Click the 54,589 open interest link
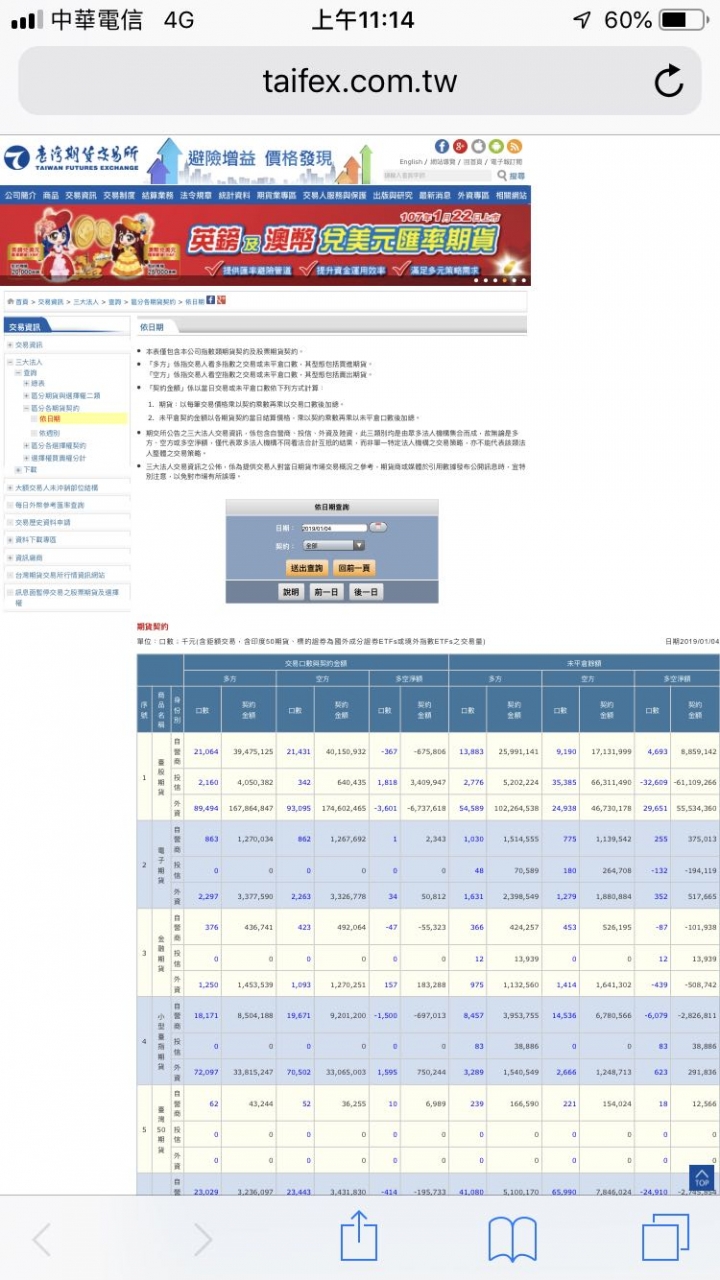720x1280 pixels. pos(472,808)
